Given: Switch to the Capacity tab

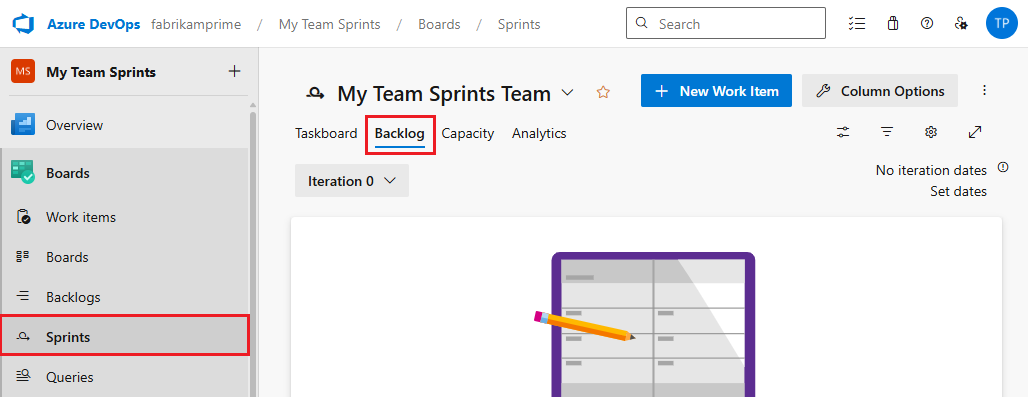Looking at the screenshot, I should pyautogui.click(x=467, y=134).
